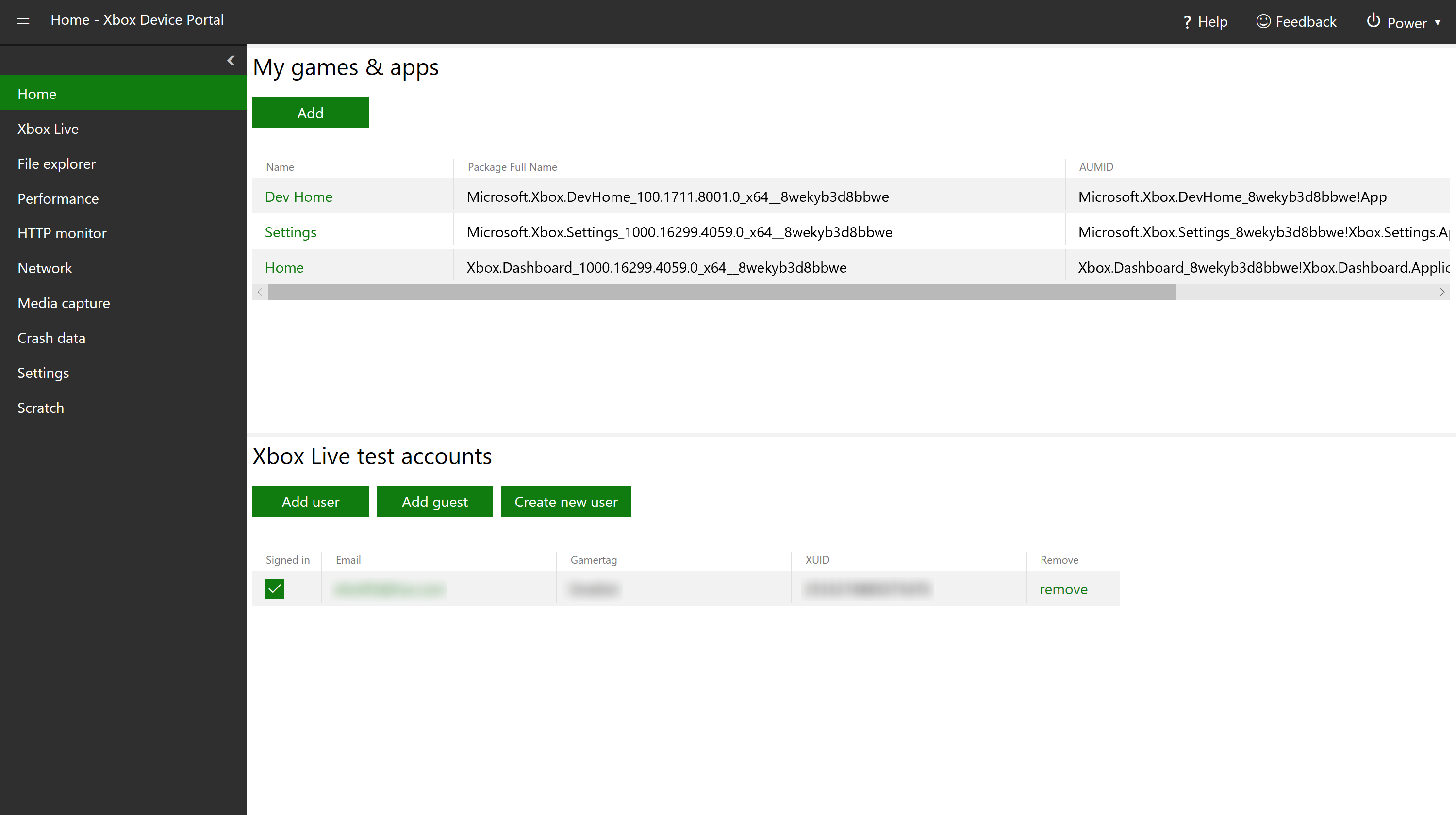Expand the horizontal scrollbar right
The image size is (1456, 815).
pos(1442,291)
